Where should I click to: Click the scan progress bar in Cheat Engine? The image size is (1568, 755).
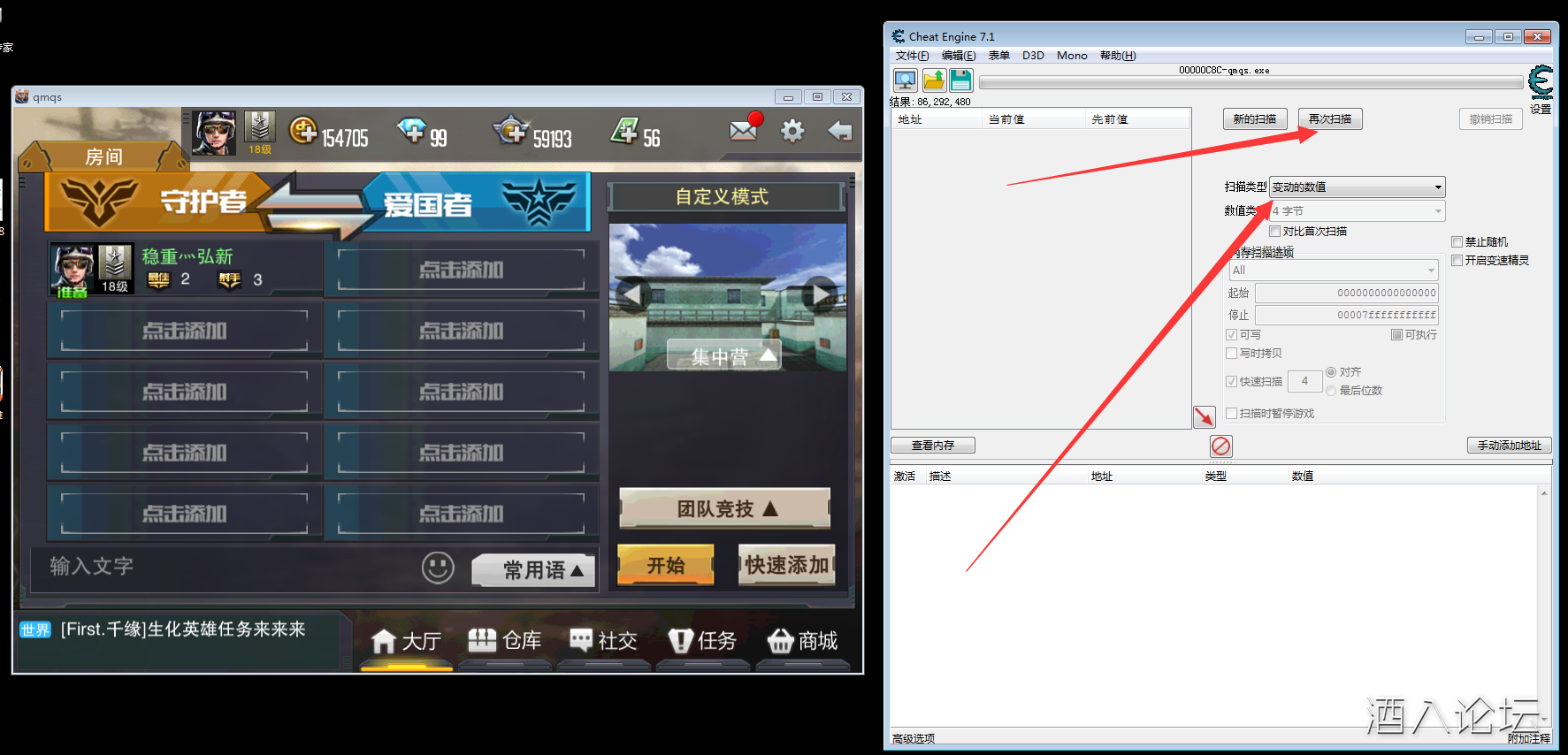pyautogui.click(x=1251, y=83)
